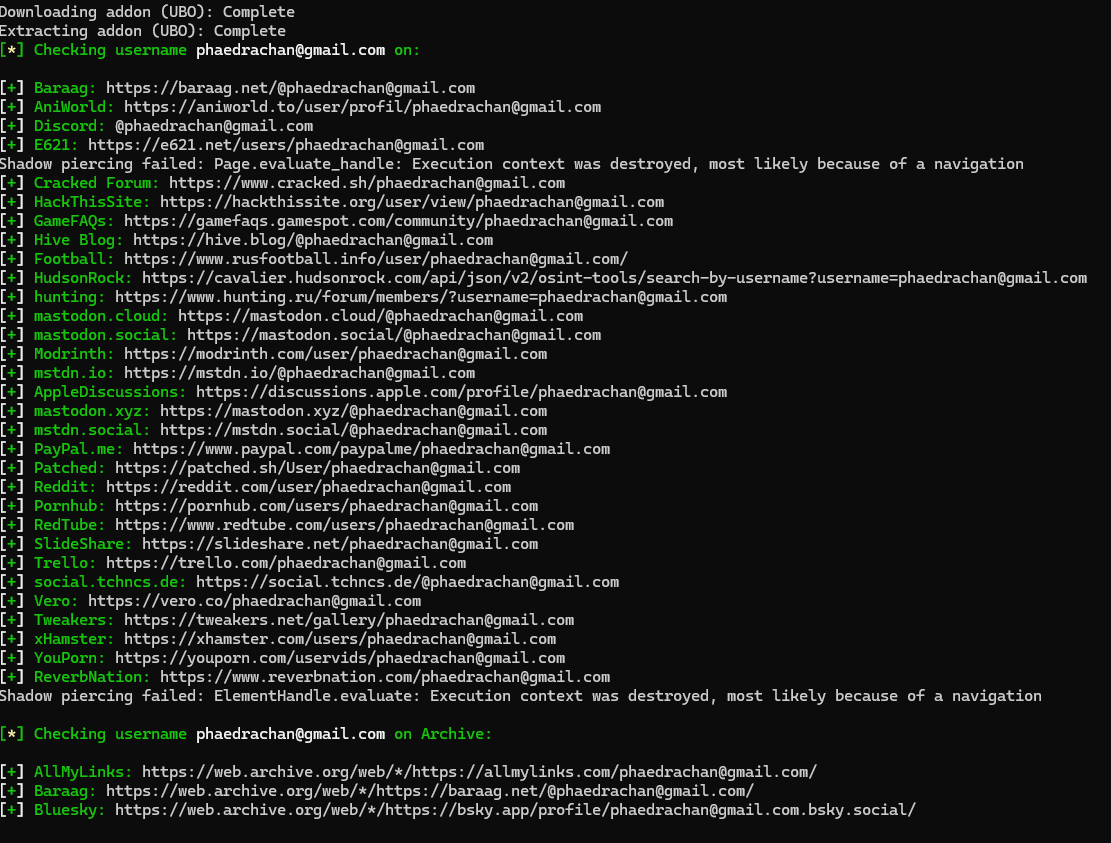Click the green 'ReverbNation:' label
Image resolution: width=1111 pixels, height=843 pixels.
click(92, 677)
